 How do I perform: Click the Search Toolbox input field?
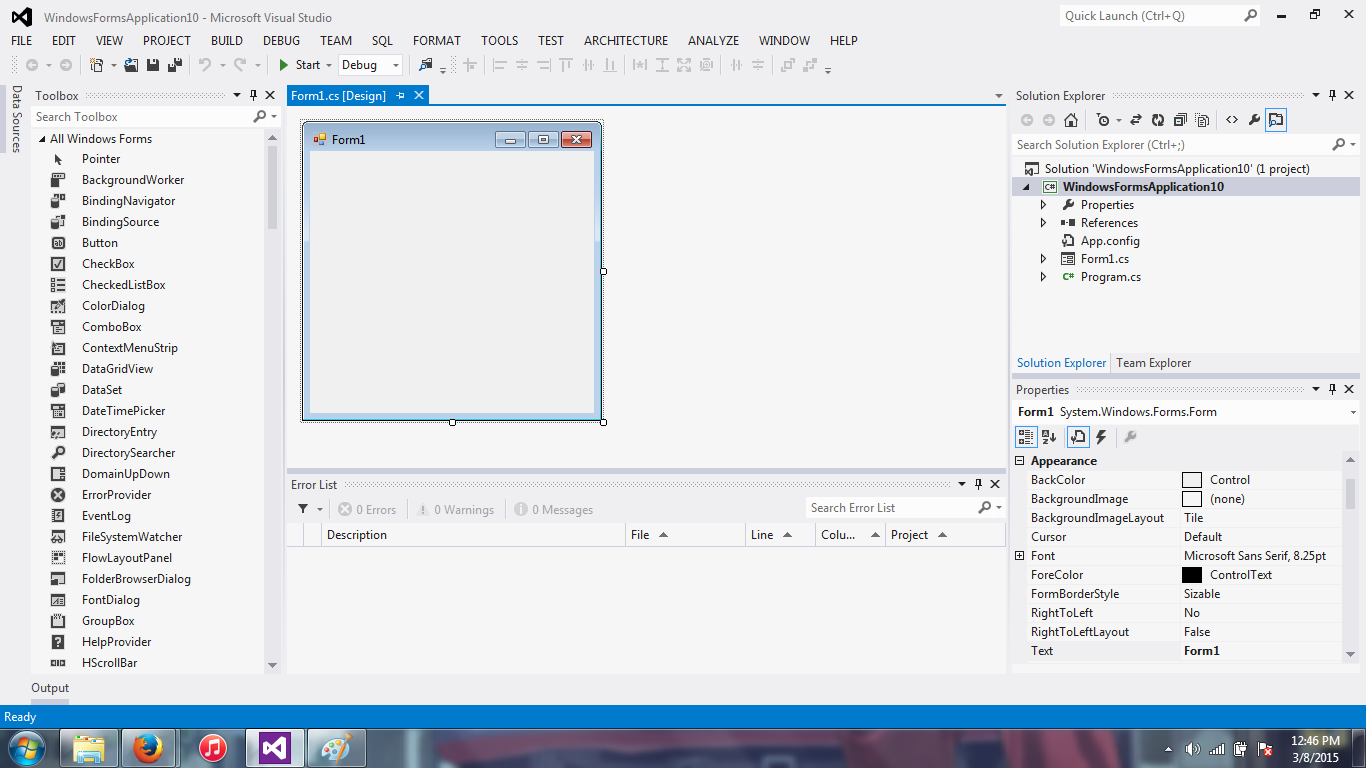142,117
